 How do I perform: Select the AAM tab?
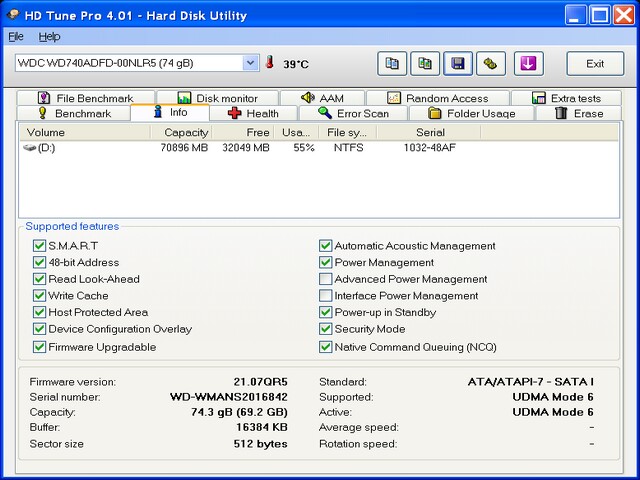[322, 98]
